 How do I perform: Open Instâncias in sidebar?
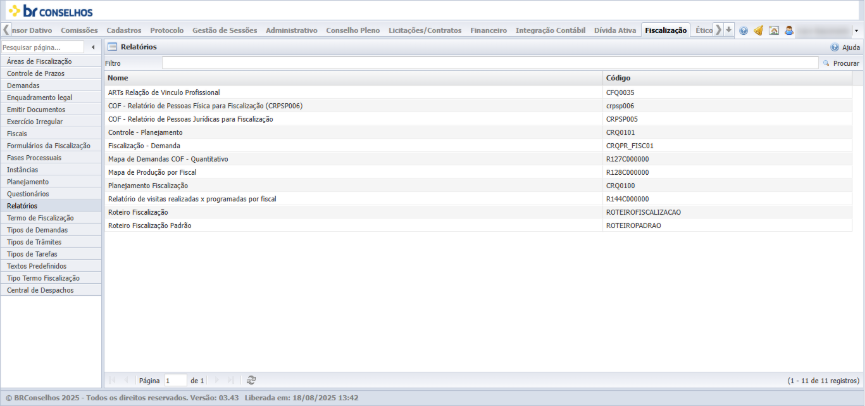[51, 170]
